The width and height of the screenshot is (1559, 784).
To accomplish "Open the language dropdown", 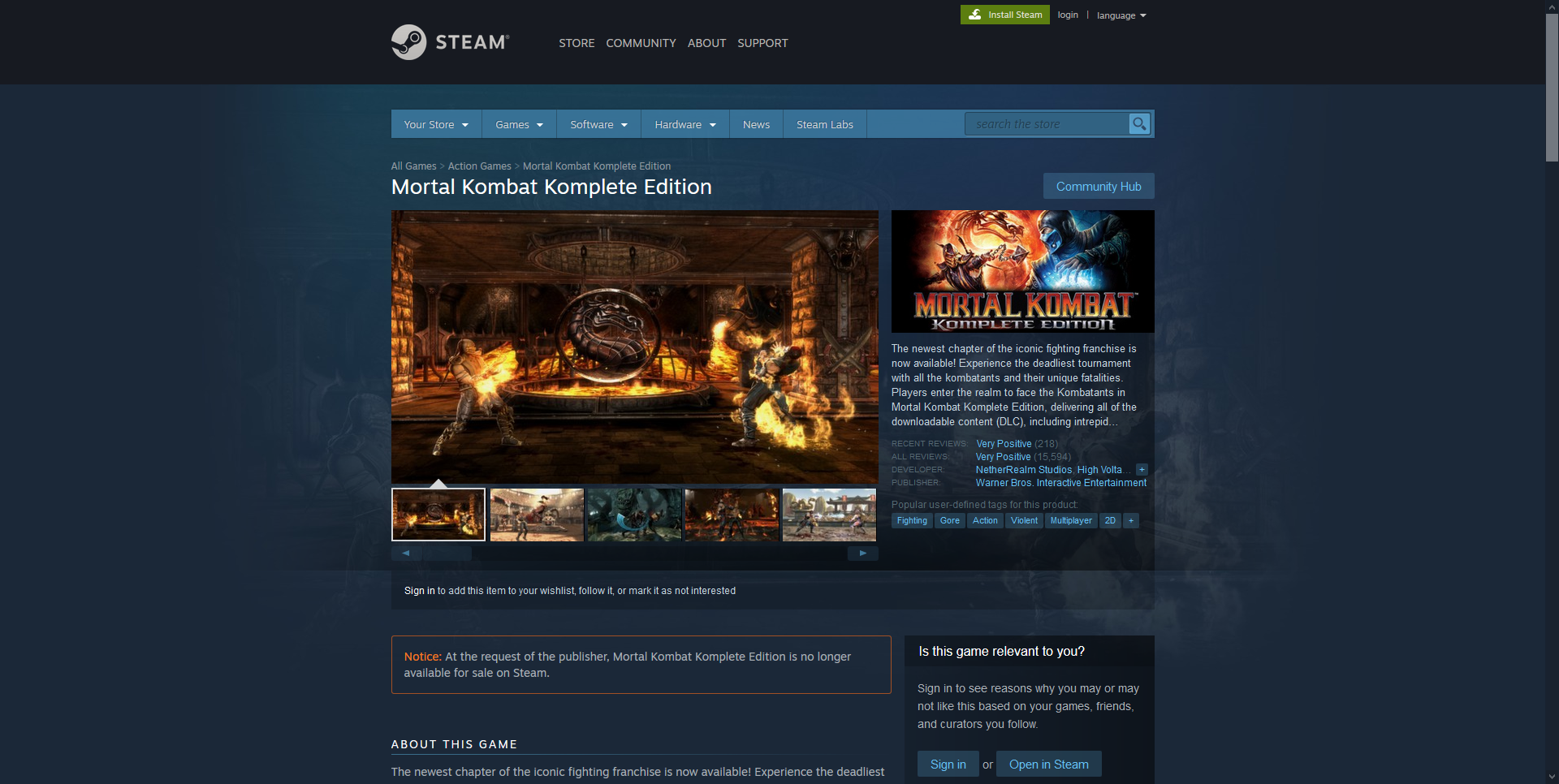I will point(1121,15).
